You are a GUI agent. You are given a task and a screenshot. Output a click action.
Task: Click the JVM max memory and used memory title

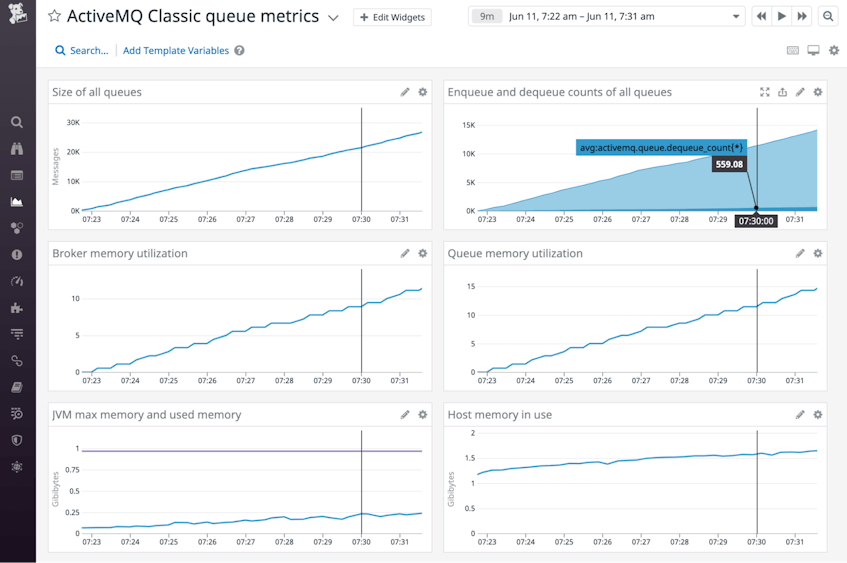click(x=146, y=415)
